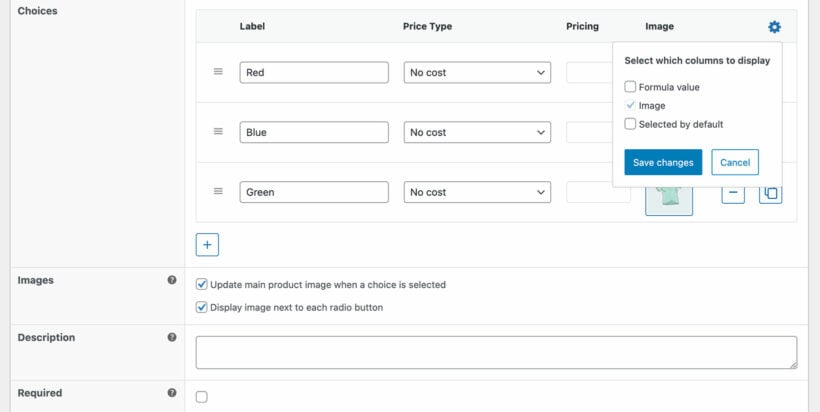This screenshot has width=820, height=412.
Task: Click the Label column header
Action: tap(252, 26)
